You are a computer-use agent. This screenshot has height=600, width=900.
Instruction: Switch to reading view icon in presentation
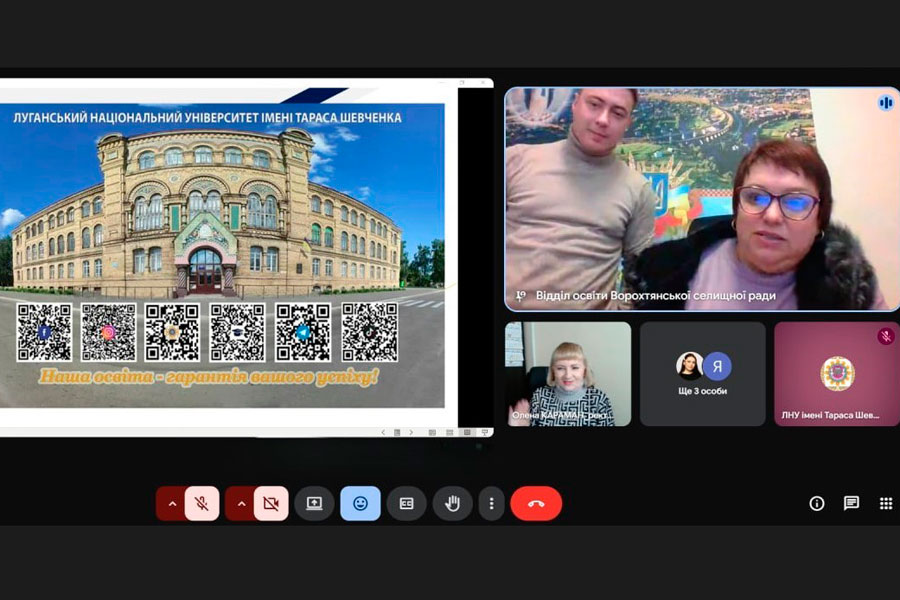(x=467, y=432)
